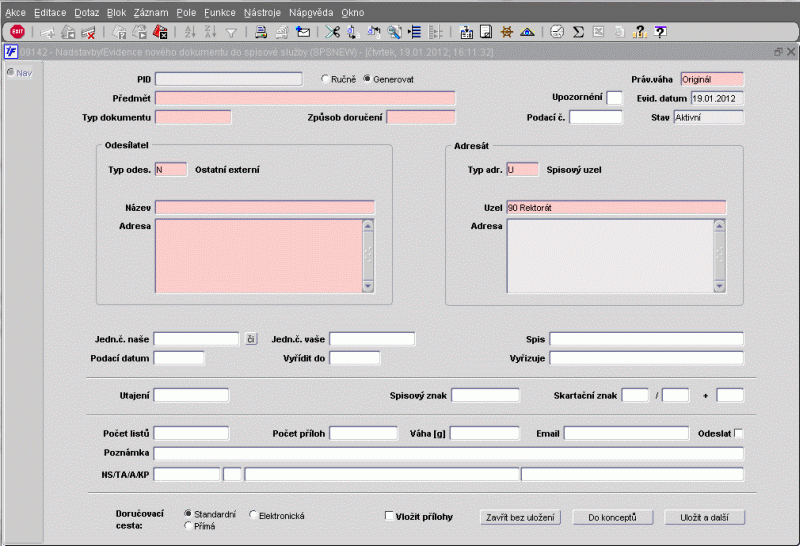Click the document sheet icon beside ship's wheel

[486, 32]
